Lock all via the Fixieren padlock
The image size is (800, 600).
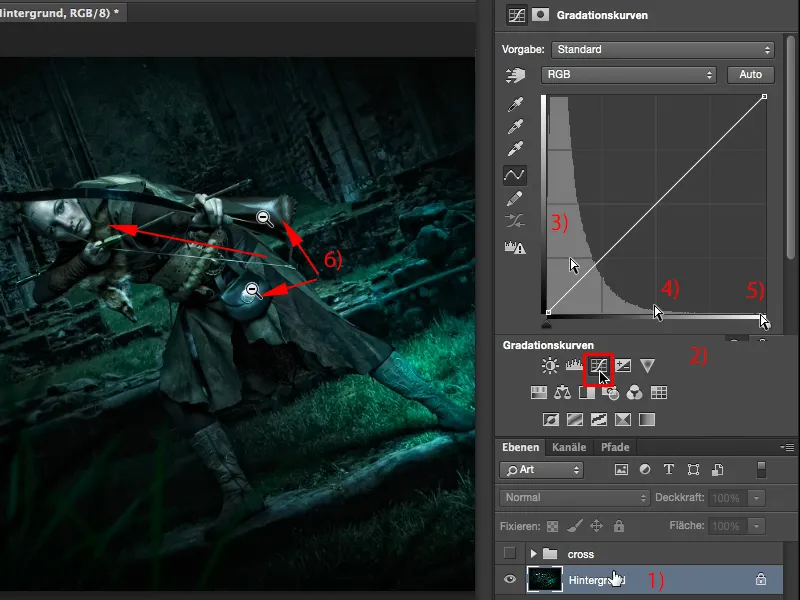[x=619, y=526]
